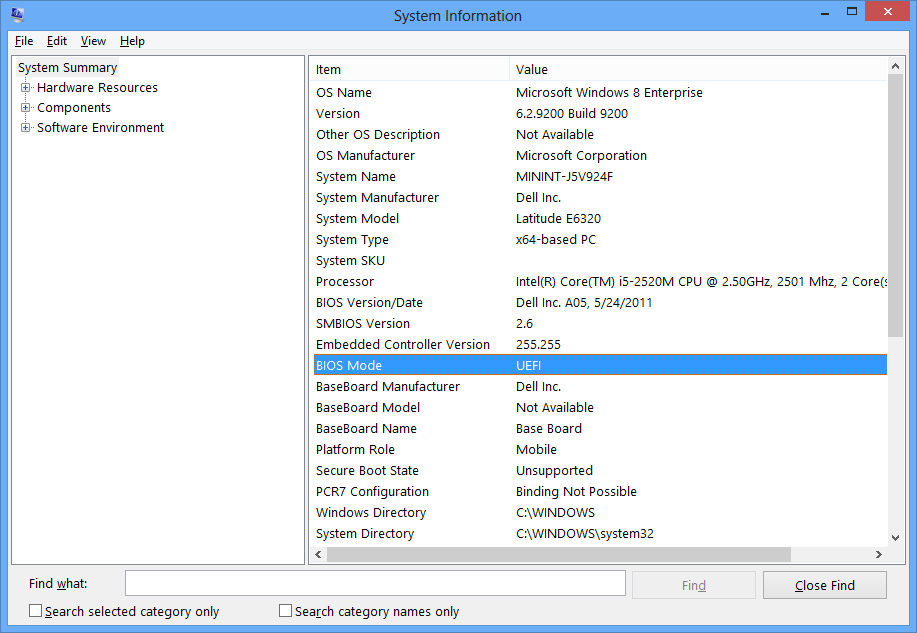Click the scroll up arrow of the details list
Screen dimensions: 917x633
tap(895, 67)
